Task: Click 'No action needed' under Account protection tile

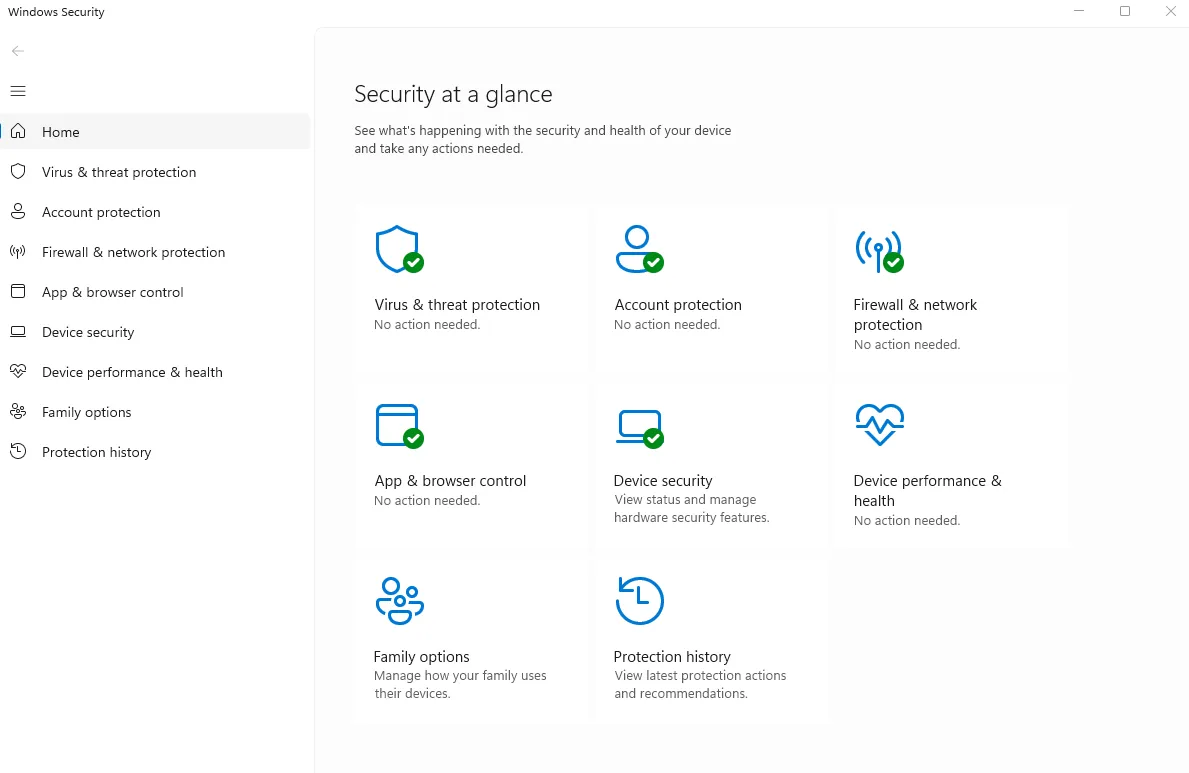Action: (667, 325)
